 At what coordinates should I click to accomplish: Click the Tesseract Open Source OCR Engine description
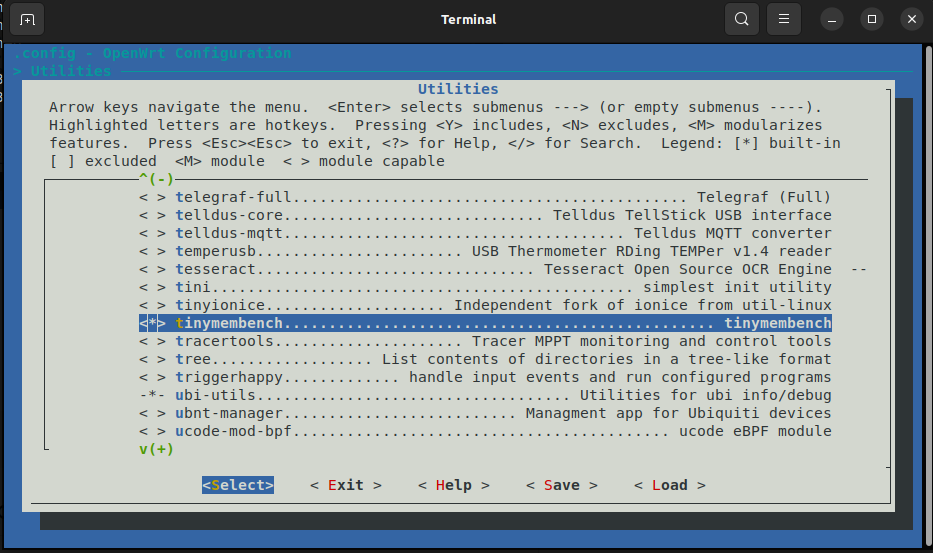[x=688, y=269]
